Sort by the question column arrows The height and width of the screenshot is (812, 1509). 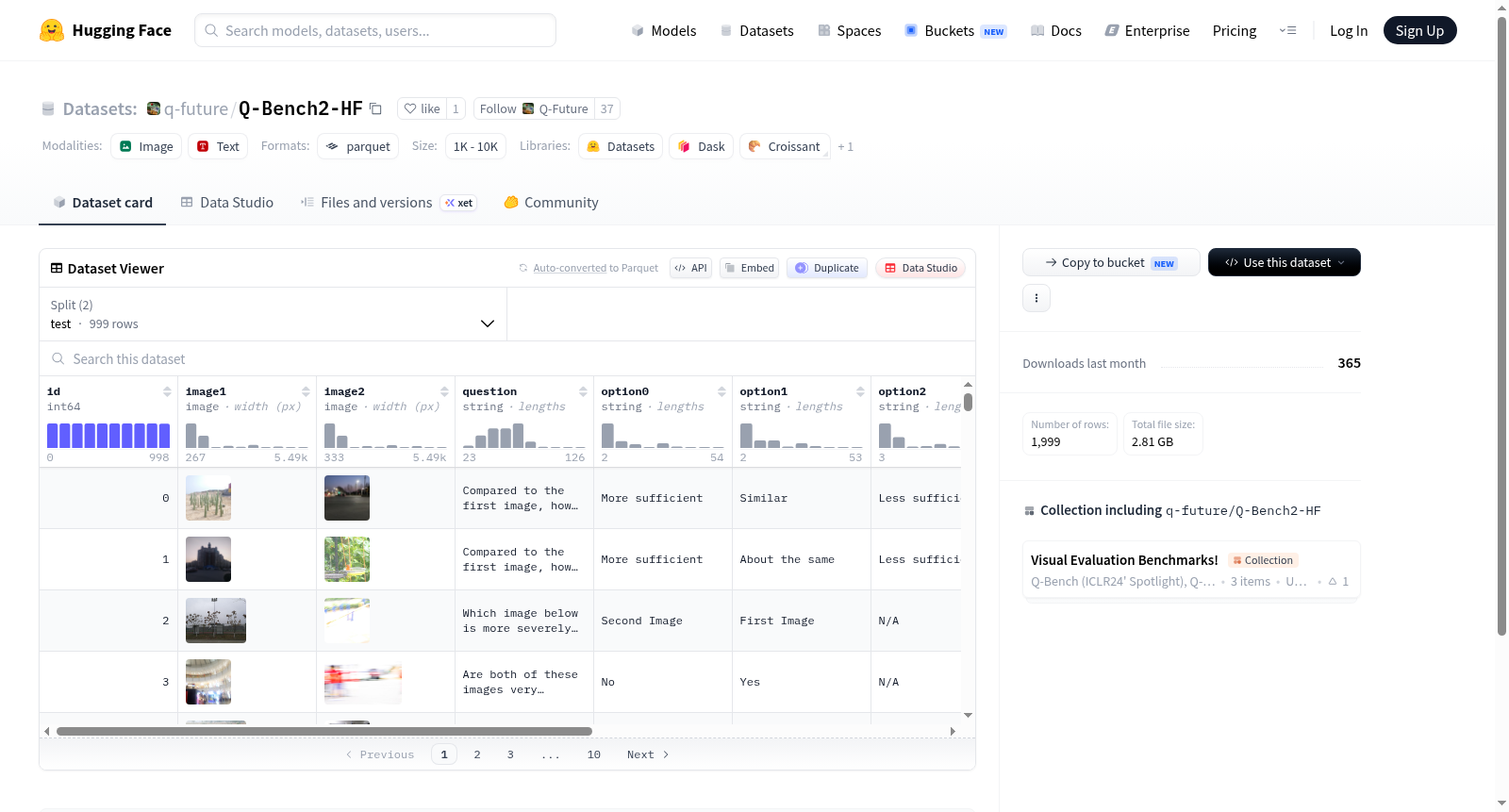click(583, 391)
